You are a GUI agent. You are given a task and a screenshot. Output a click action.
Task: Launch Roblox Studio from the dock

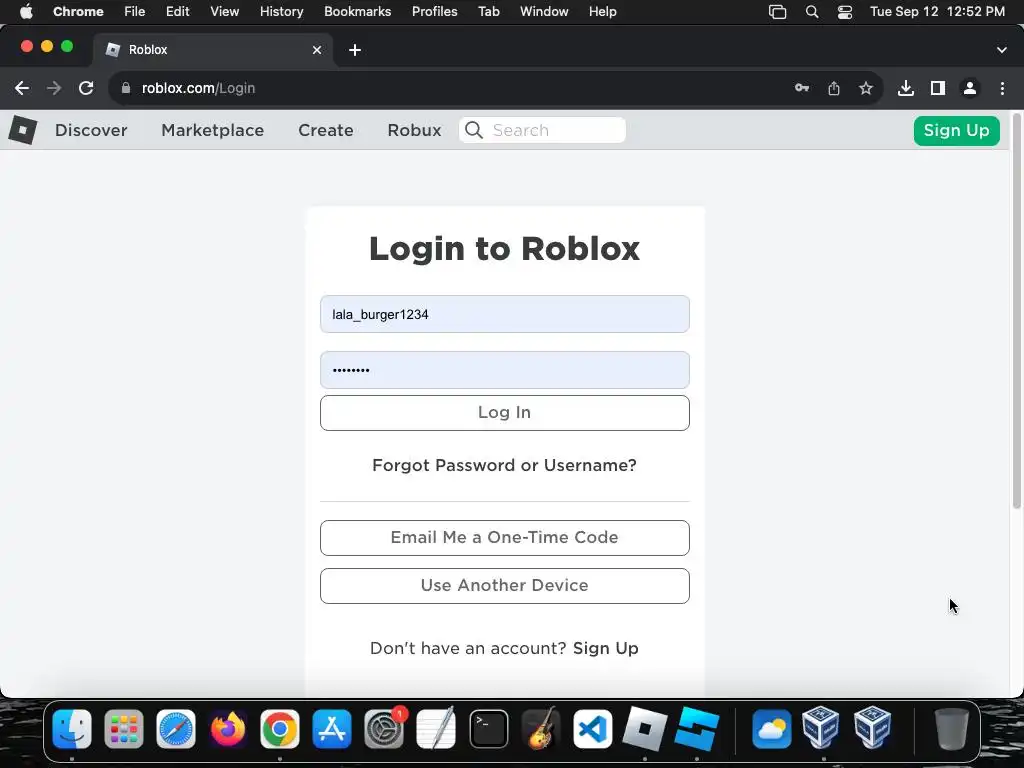(x=696, y=729)
